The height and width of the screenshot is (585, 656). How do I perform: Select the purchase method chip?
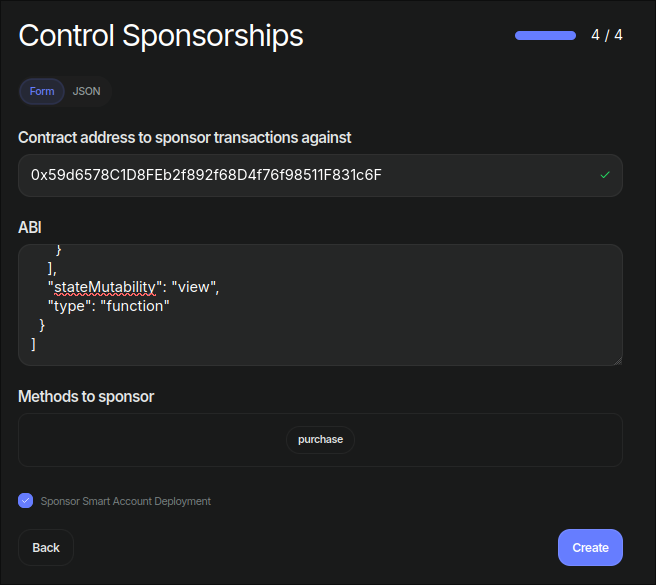point(320,439)
